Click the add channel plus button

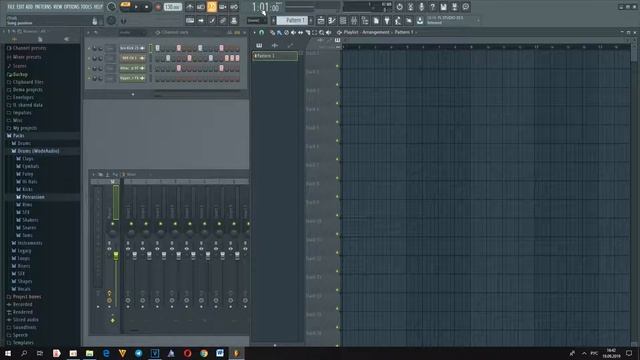pyautogui.click(x=133, y=94)
